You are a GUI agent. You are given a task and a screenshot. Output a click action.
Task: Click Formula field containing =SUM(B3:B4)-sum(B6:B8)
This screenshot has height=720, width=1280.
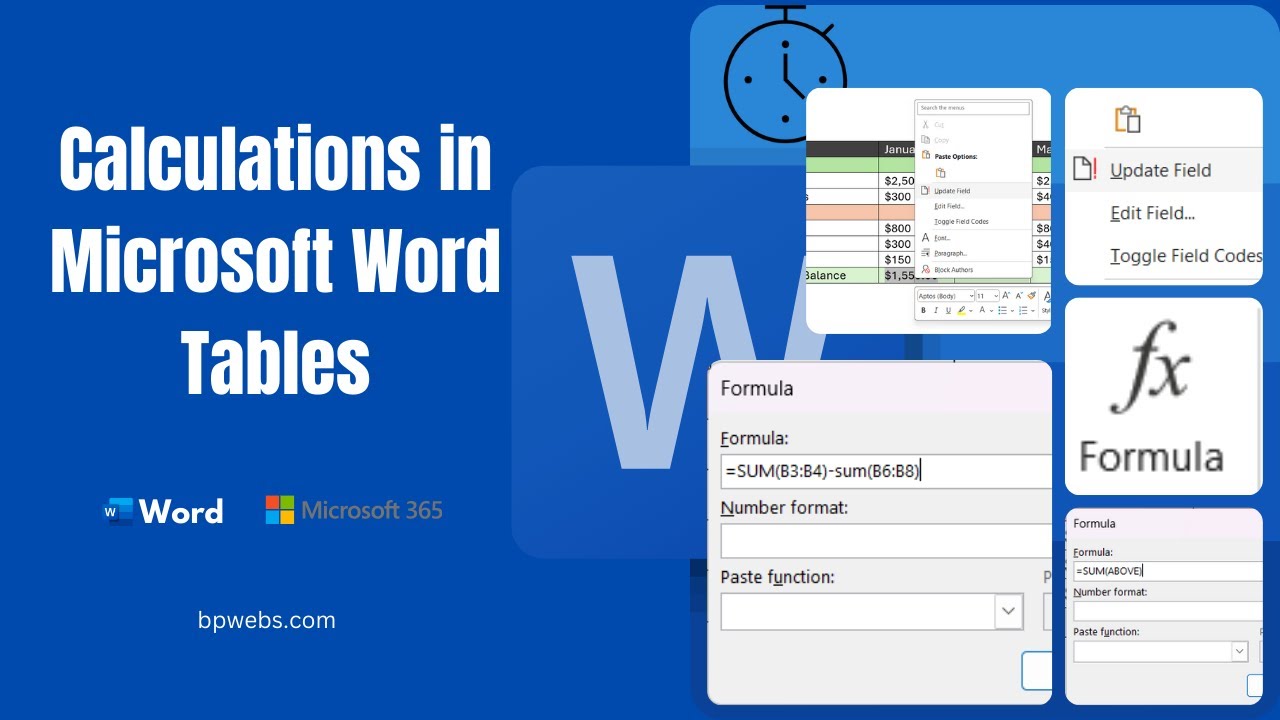click(886, 471)
